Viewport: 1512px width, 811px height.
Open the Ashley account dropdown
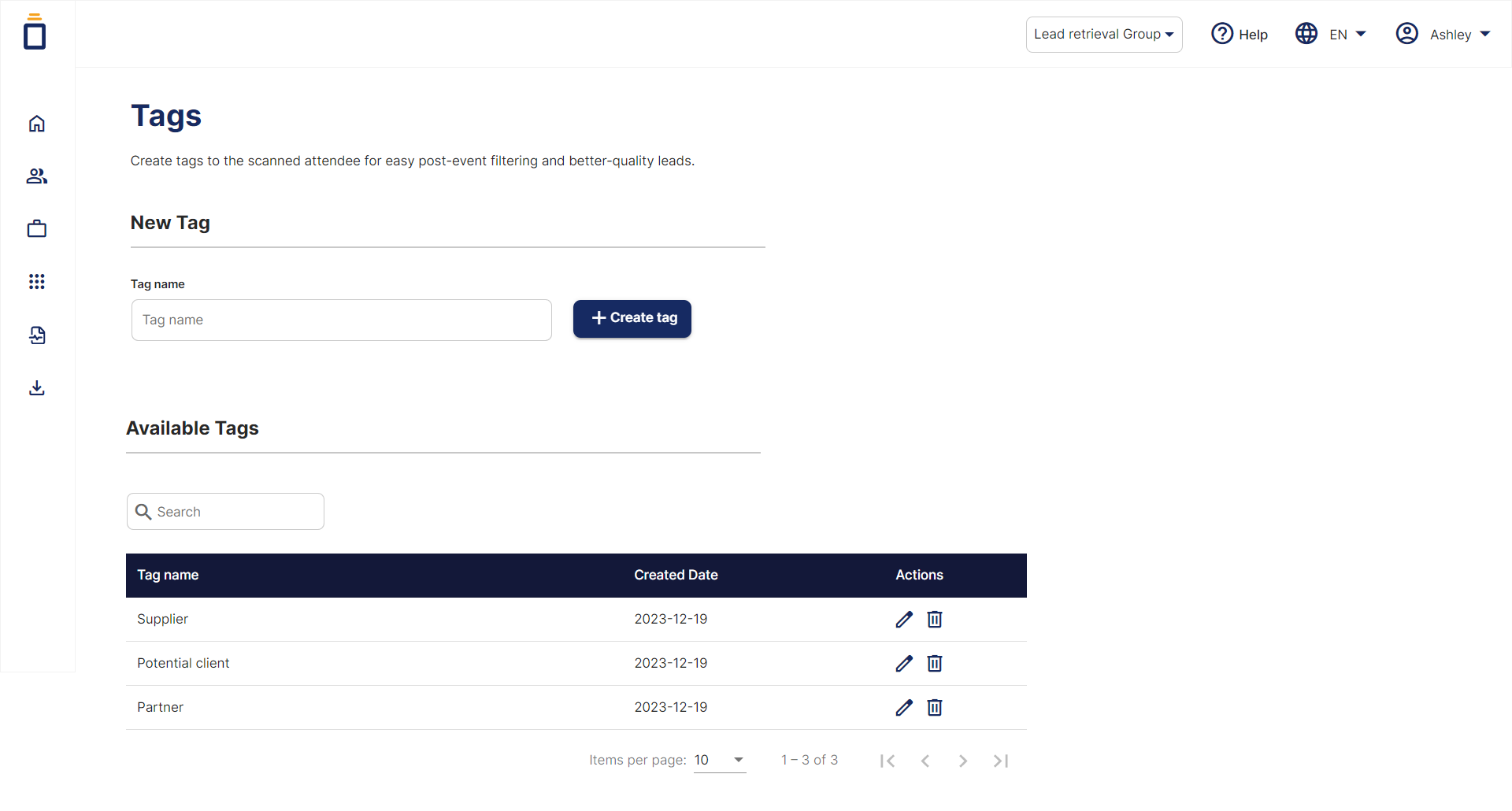(1460, 35)
